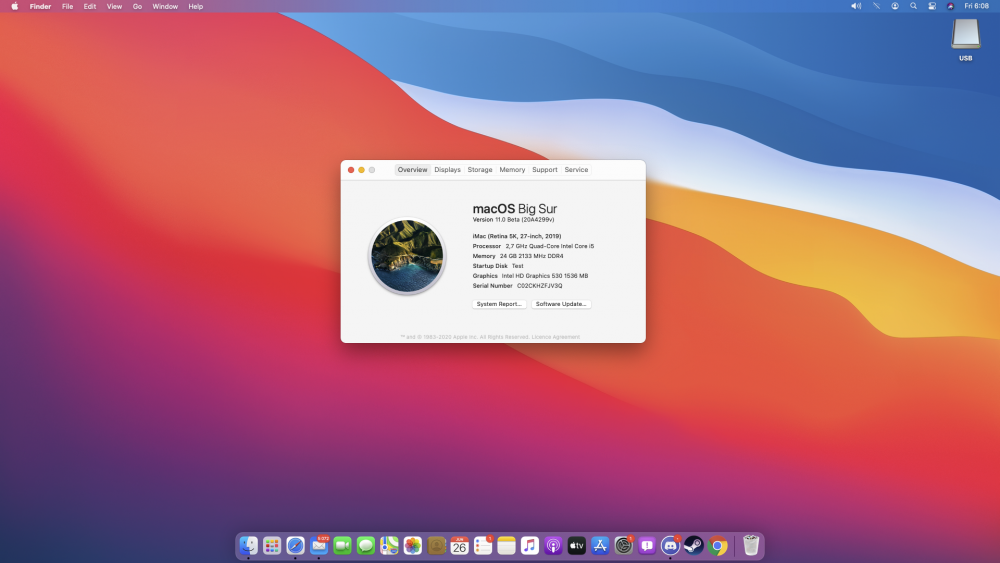Open the Finder menu

[x=40, y=6]
